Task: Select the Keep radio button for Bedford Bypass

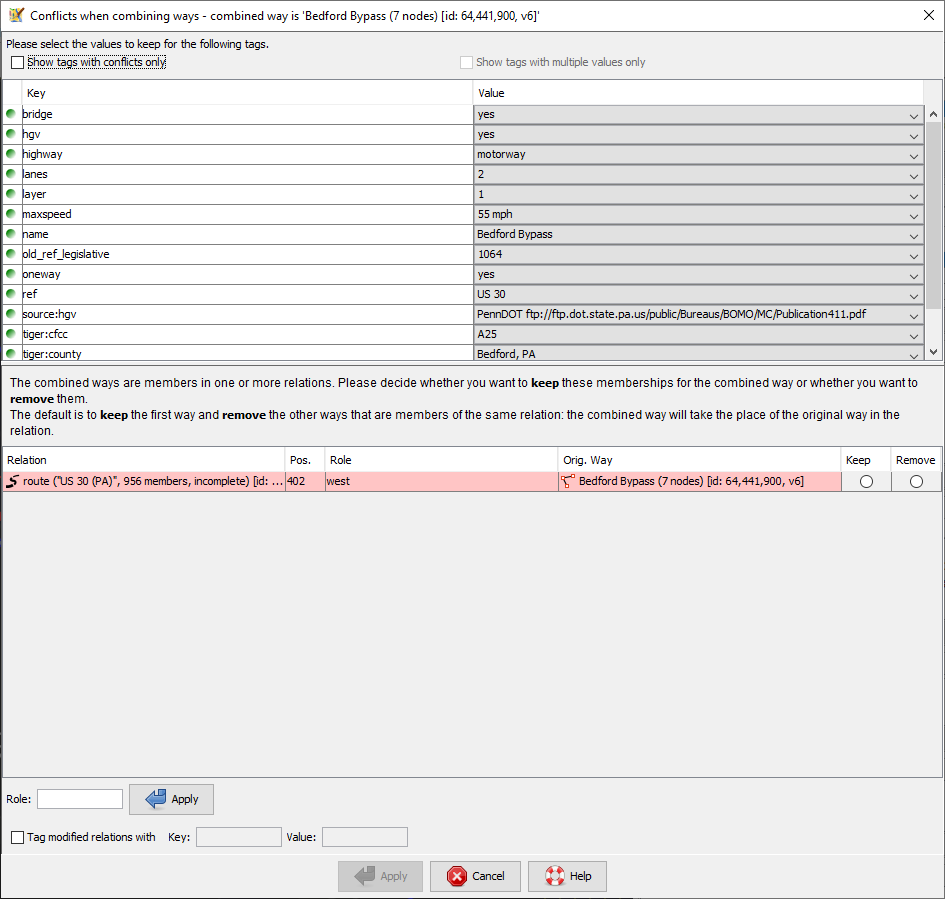Action: pos(866,481)
